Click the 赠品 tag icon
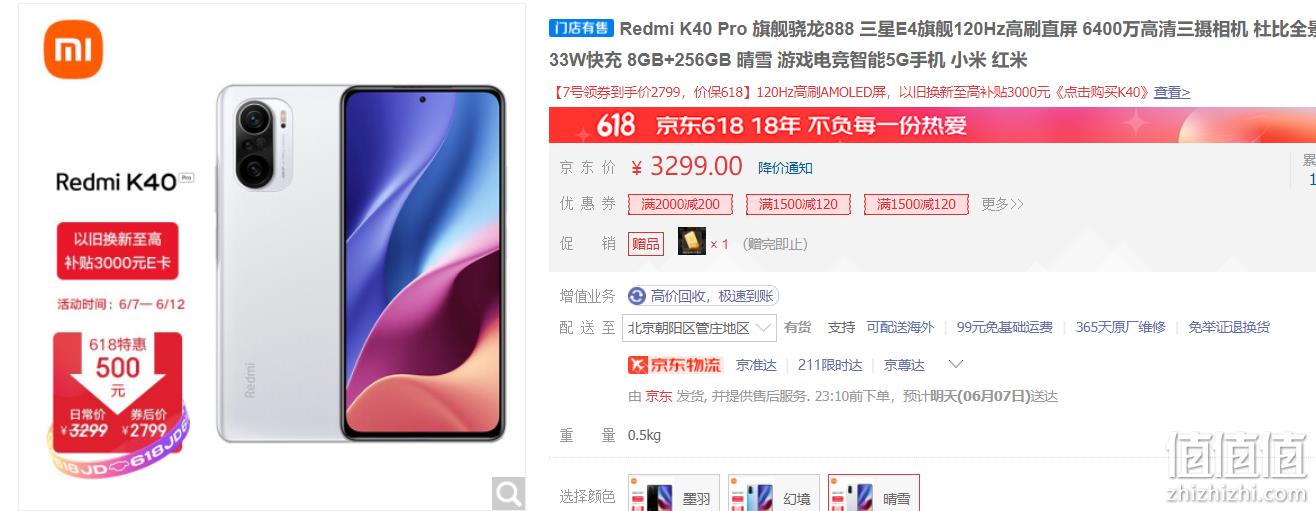Screen dimensions: 1316x511 (646, 243)
